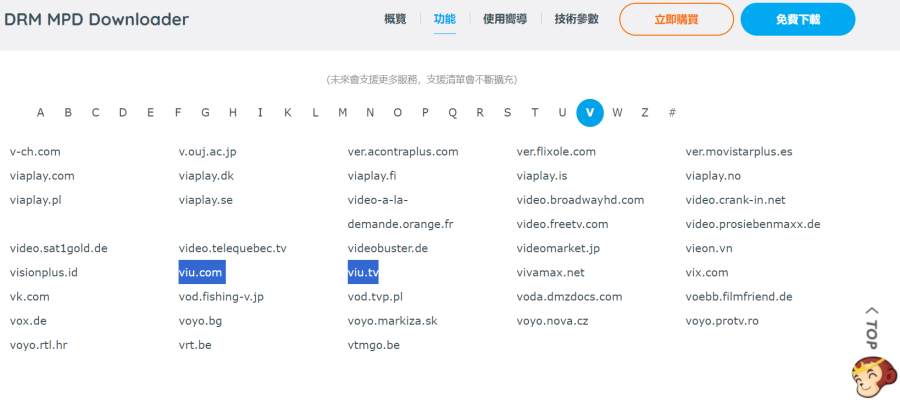900x400 pixels.
Task: Show sites under letter Q
Action: (453, 112)
